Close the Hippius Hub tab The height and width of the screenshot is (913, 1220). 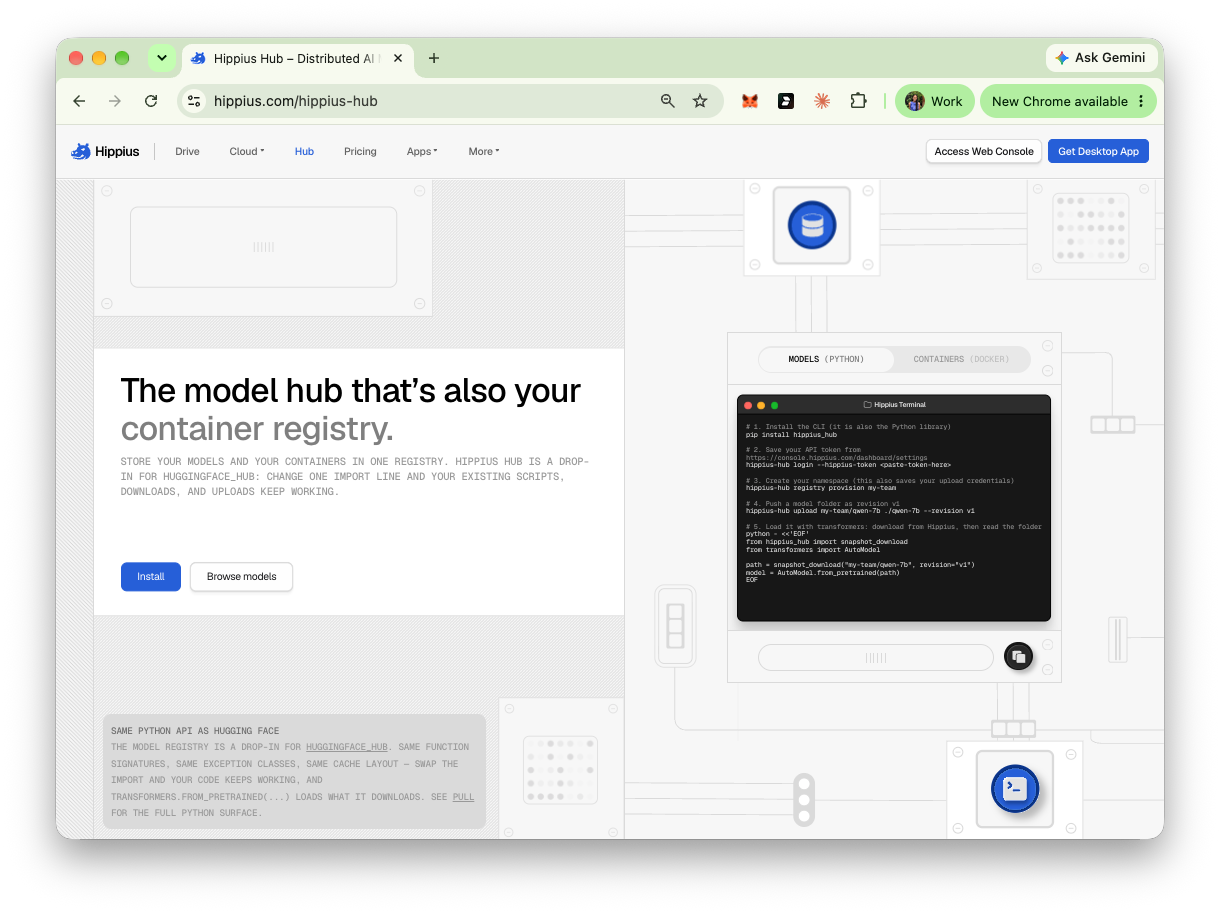pos(398,58)
